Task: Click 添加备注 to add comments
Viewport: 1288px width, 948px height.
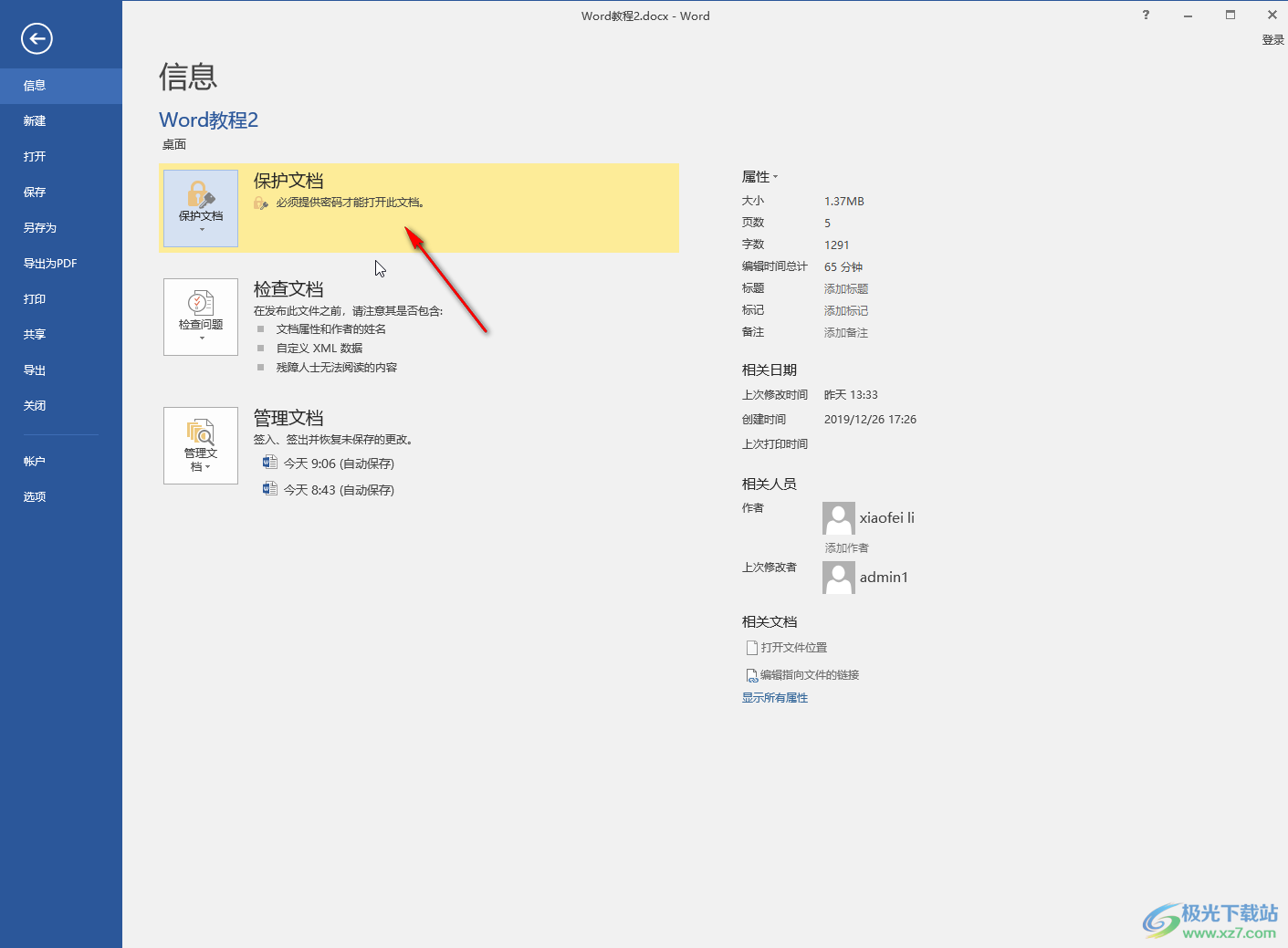Action: [846, 333]
